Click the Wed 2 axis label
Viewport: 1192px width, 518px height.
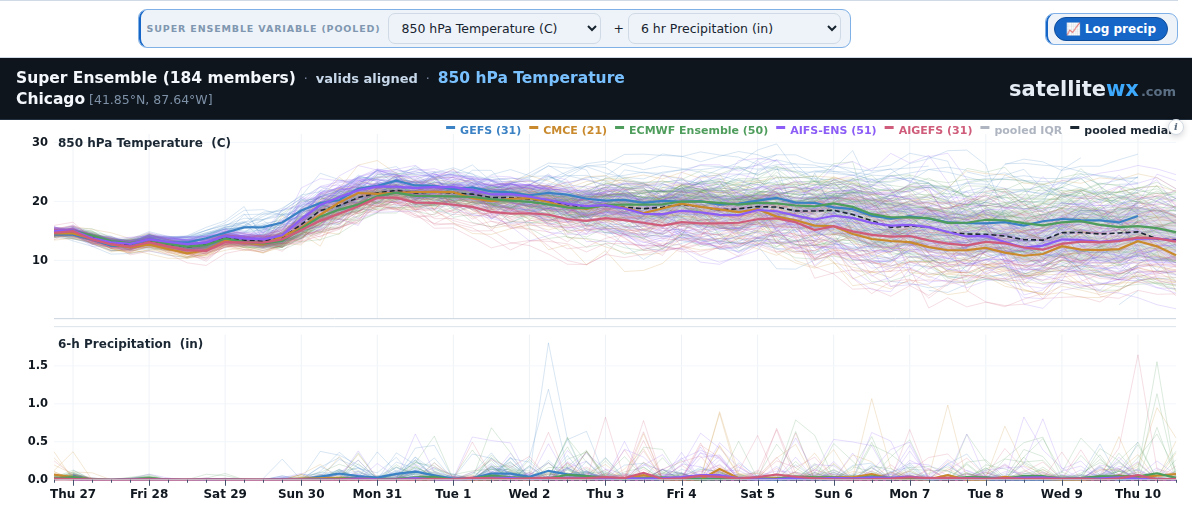point(530,494)
